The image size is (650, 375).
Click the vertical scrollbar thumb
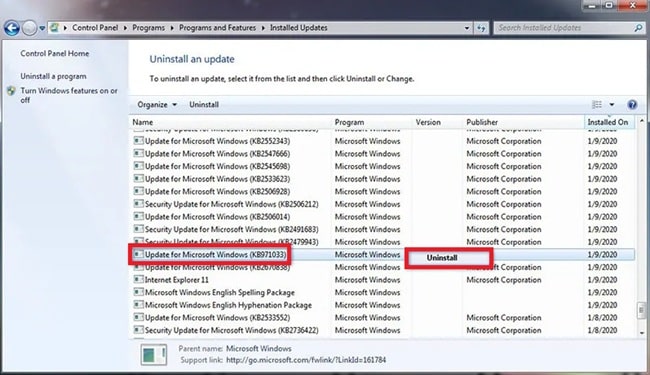pos(642,310)
